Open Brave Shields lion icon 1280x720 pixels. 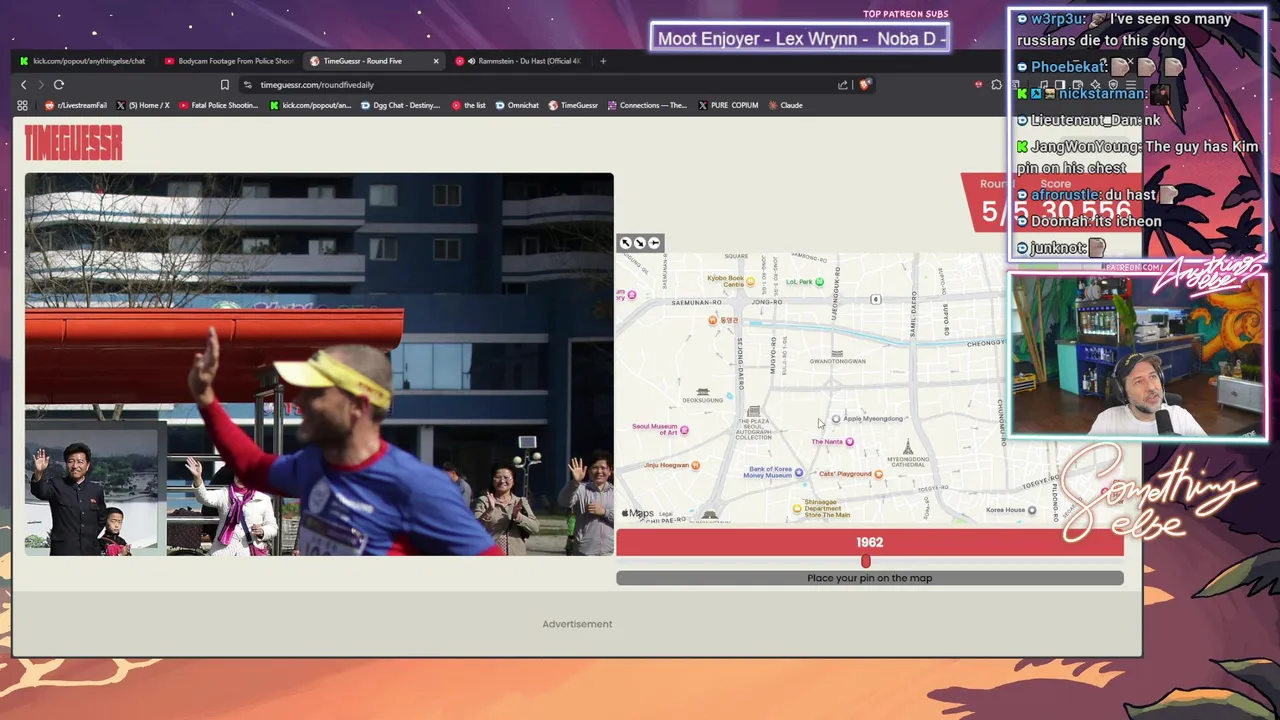(864, 85)
